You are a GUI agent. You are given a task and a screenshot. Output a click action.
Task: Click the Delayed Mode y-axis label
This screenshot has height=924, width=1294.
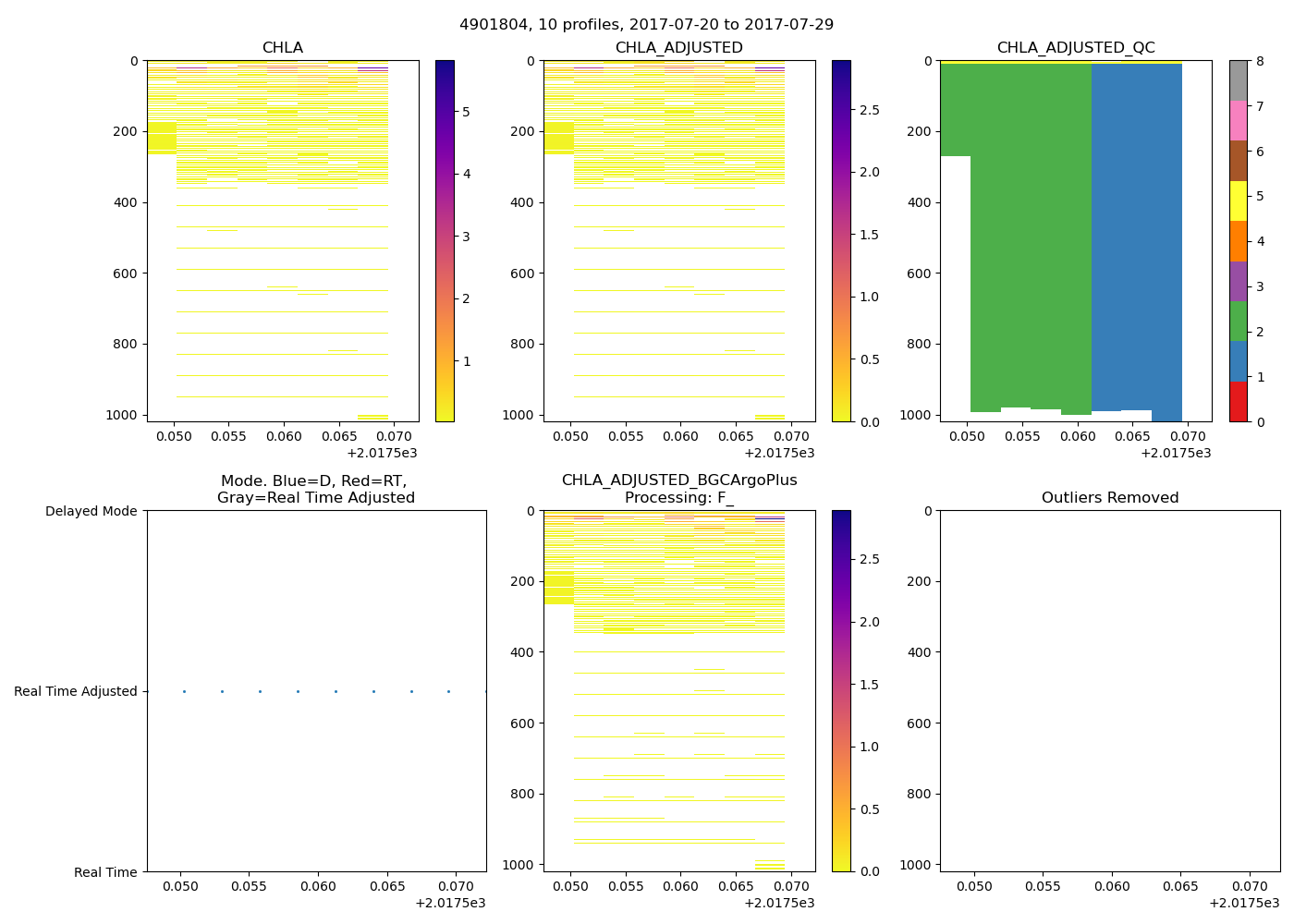(x=91, y=511)
